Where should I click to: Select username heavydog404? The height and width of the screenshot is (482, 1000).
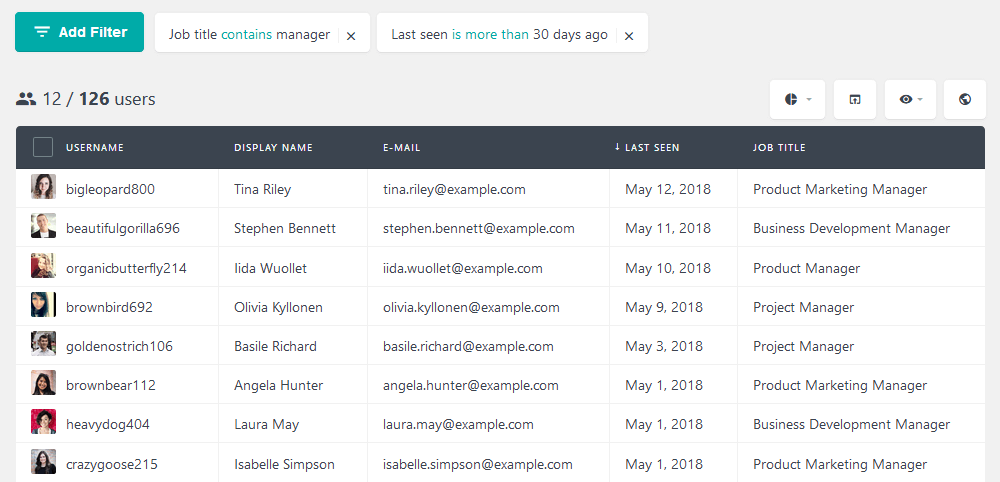(108, 424)
